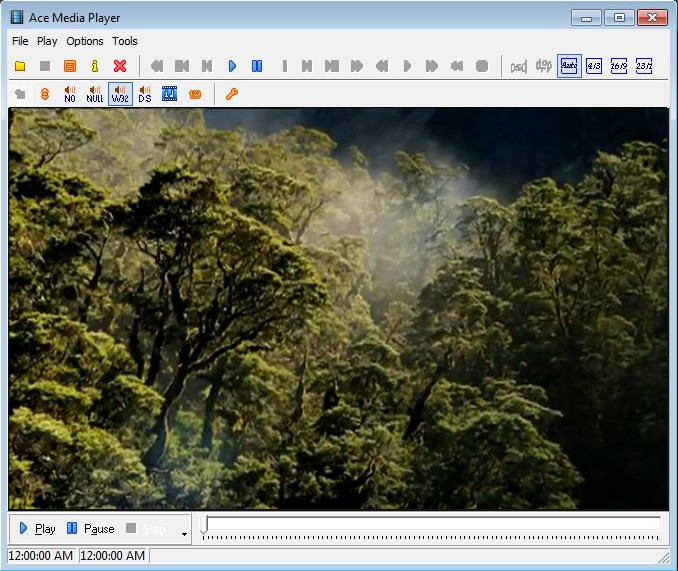Open the yellow info icon
The height and width of the screenshot is (571, 678).
(95, 66)
